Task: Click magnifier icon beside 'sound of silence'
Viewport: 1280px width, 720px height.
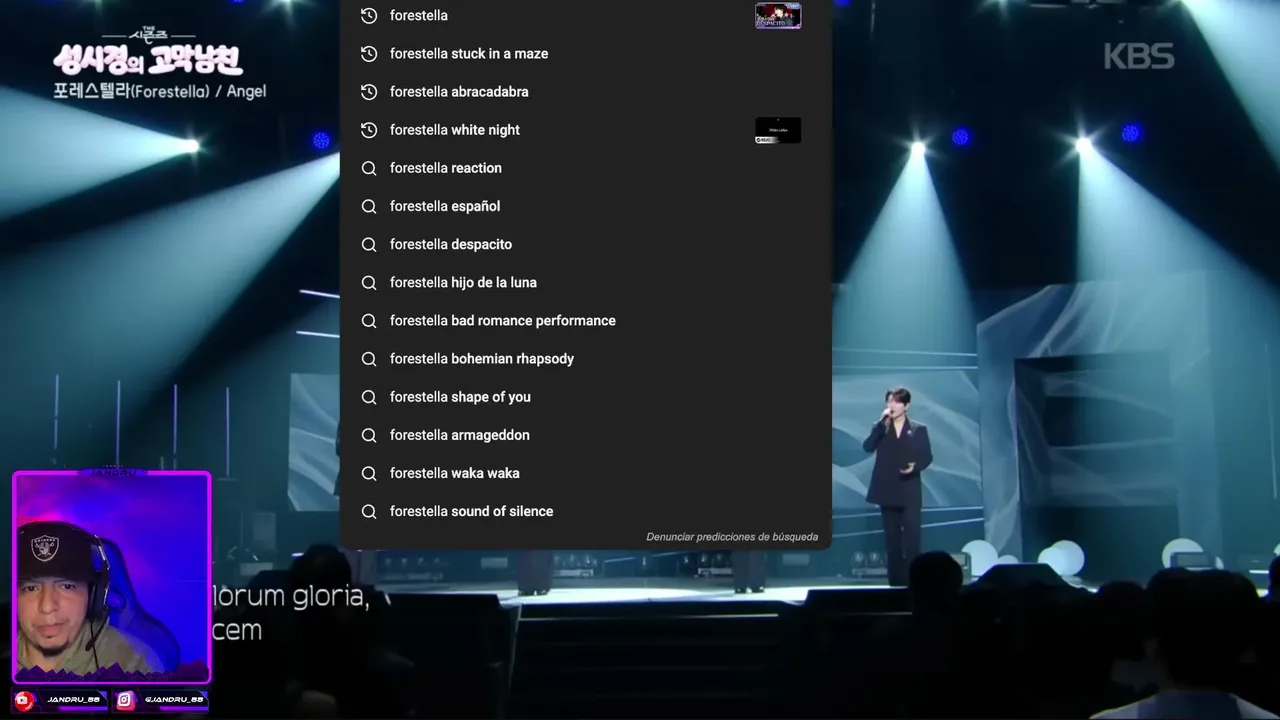Action: 369,511
